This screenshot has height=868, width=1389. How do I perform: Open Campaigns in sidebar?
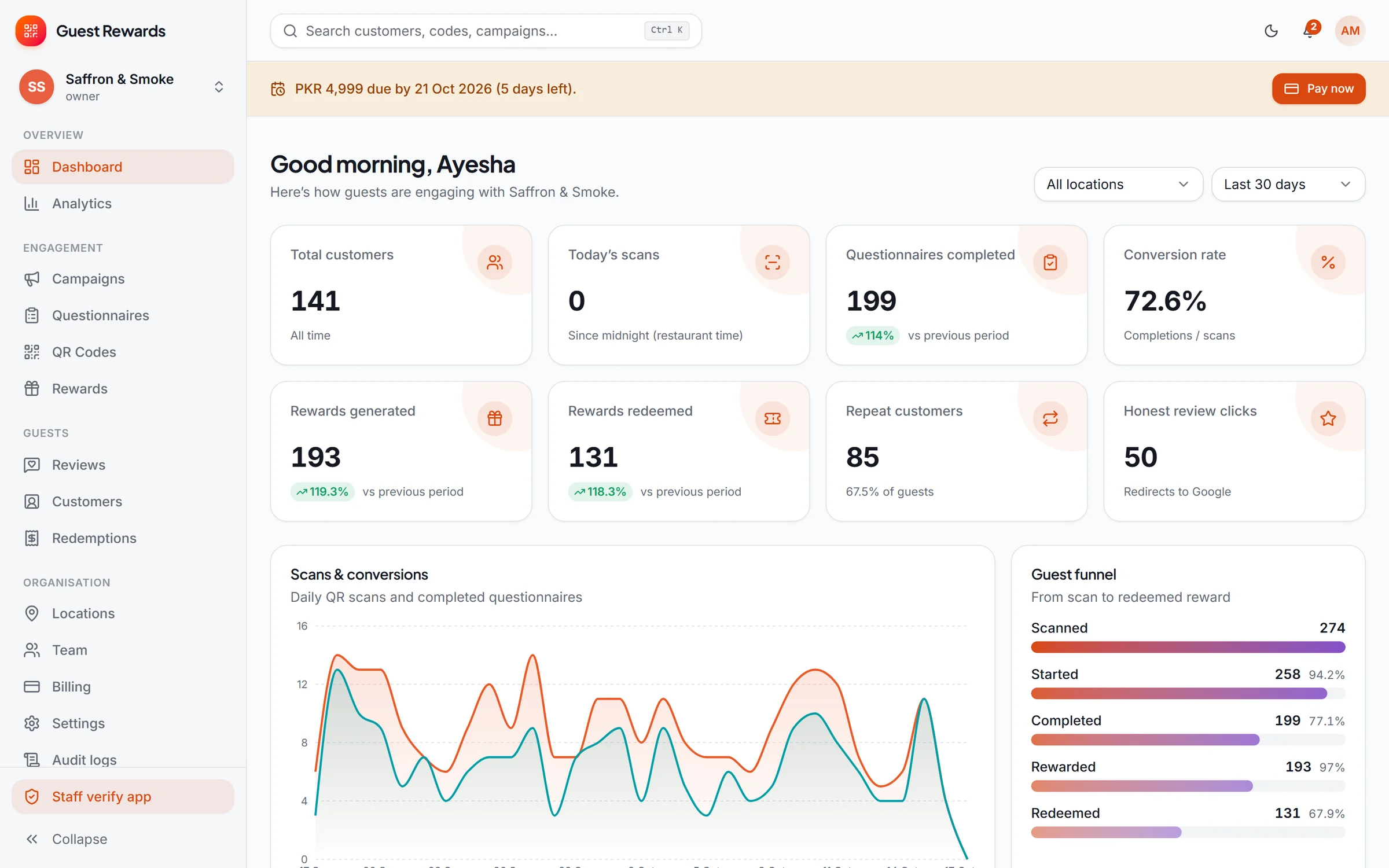click(123, 279)
